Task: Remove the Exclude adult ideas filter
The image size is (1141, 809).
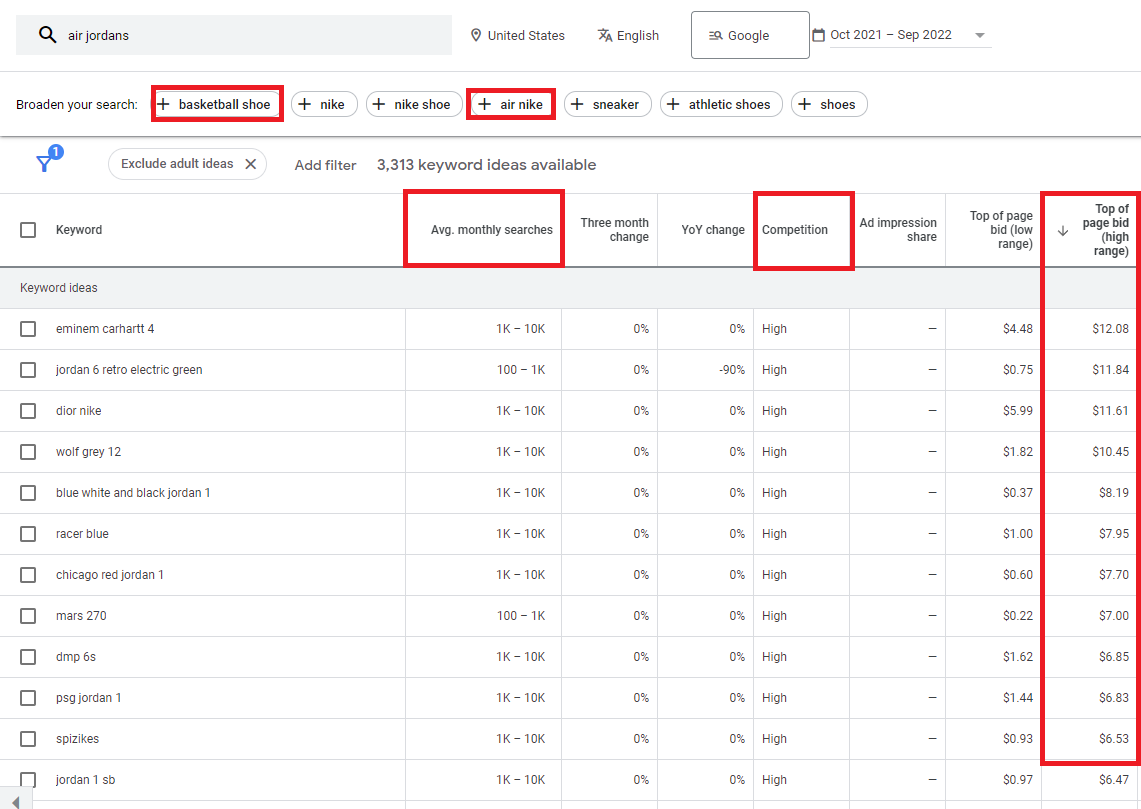Action: (x=250, y=164)
